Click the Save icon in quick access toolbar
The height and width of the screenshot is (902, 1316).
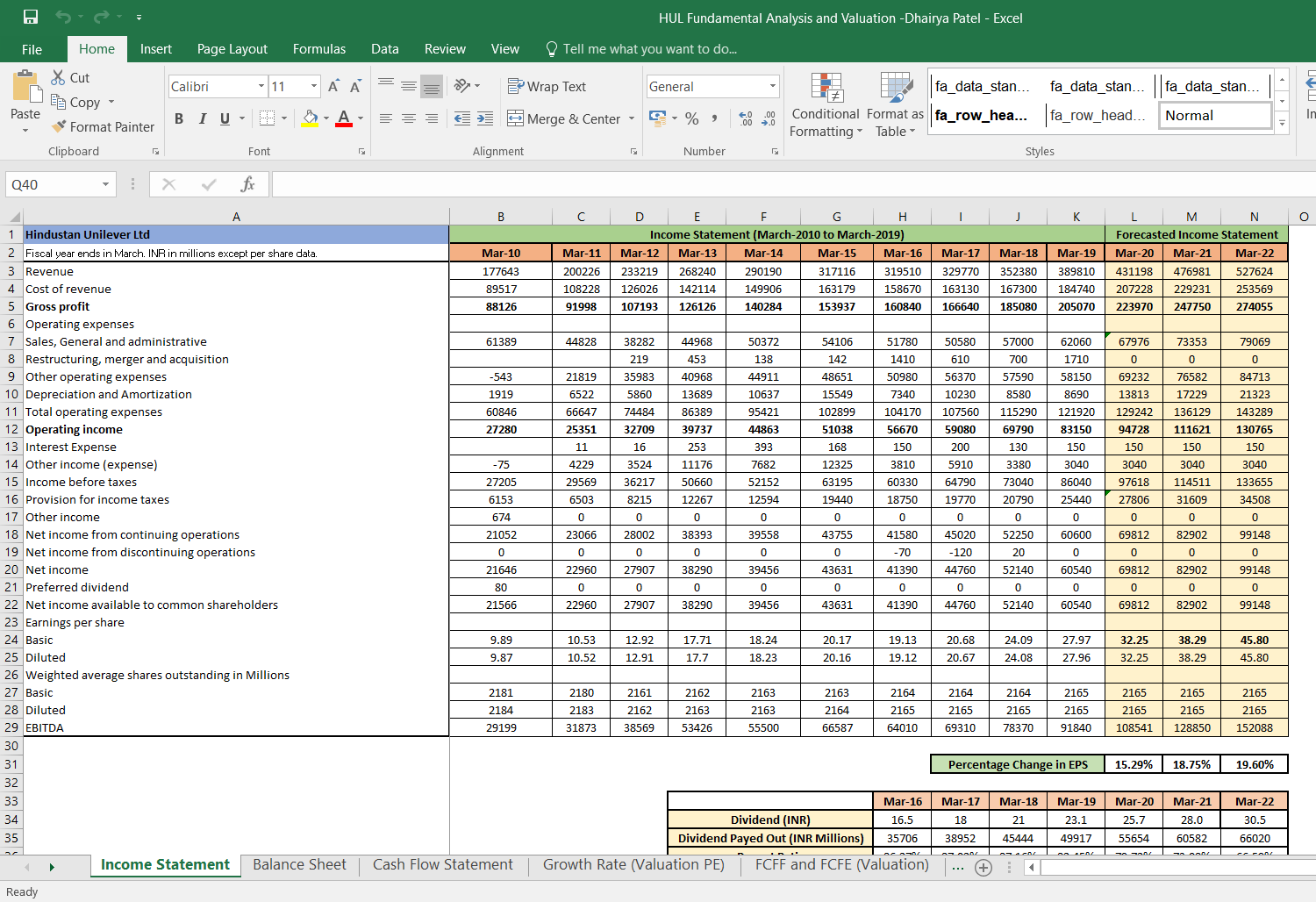[x=31, y=17]
